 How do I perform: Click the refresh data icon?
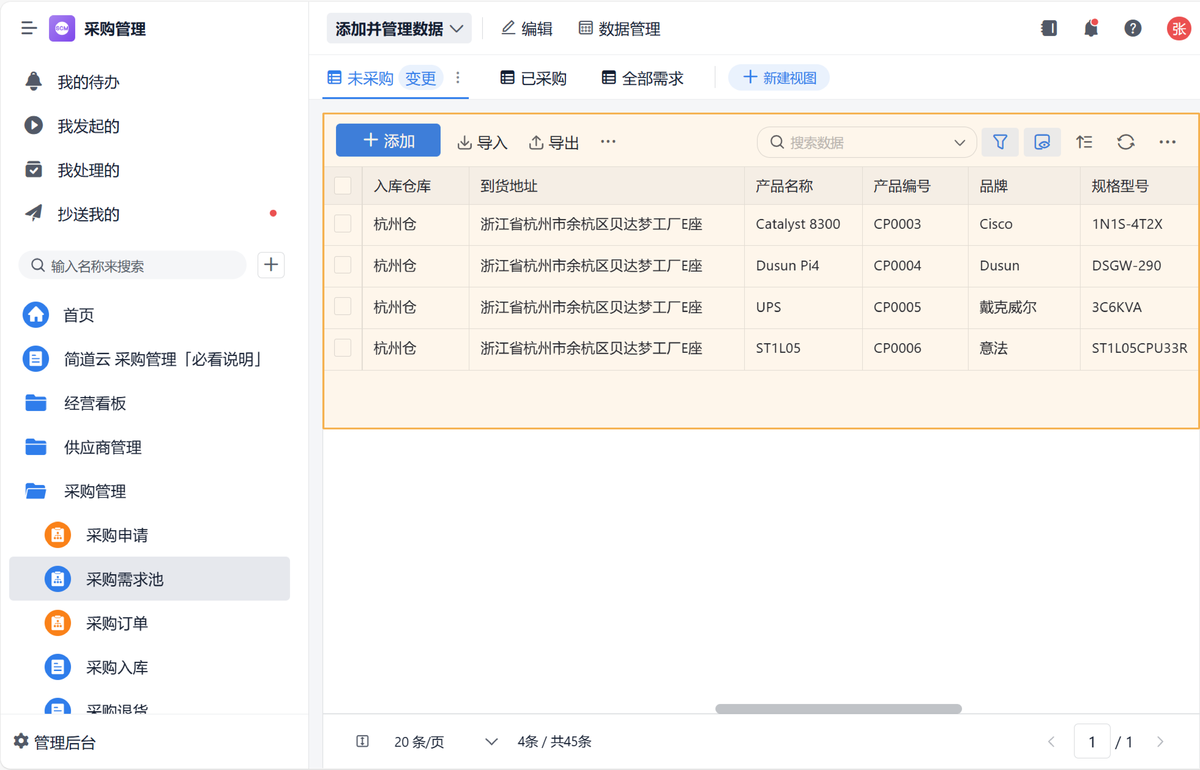(1126, 142)
